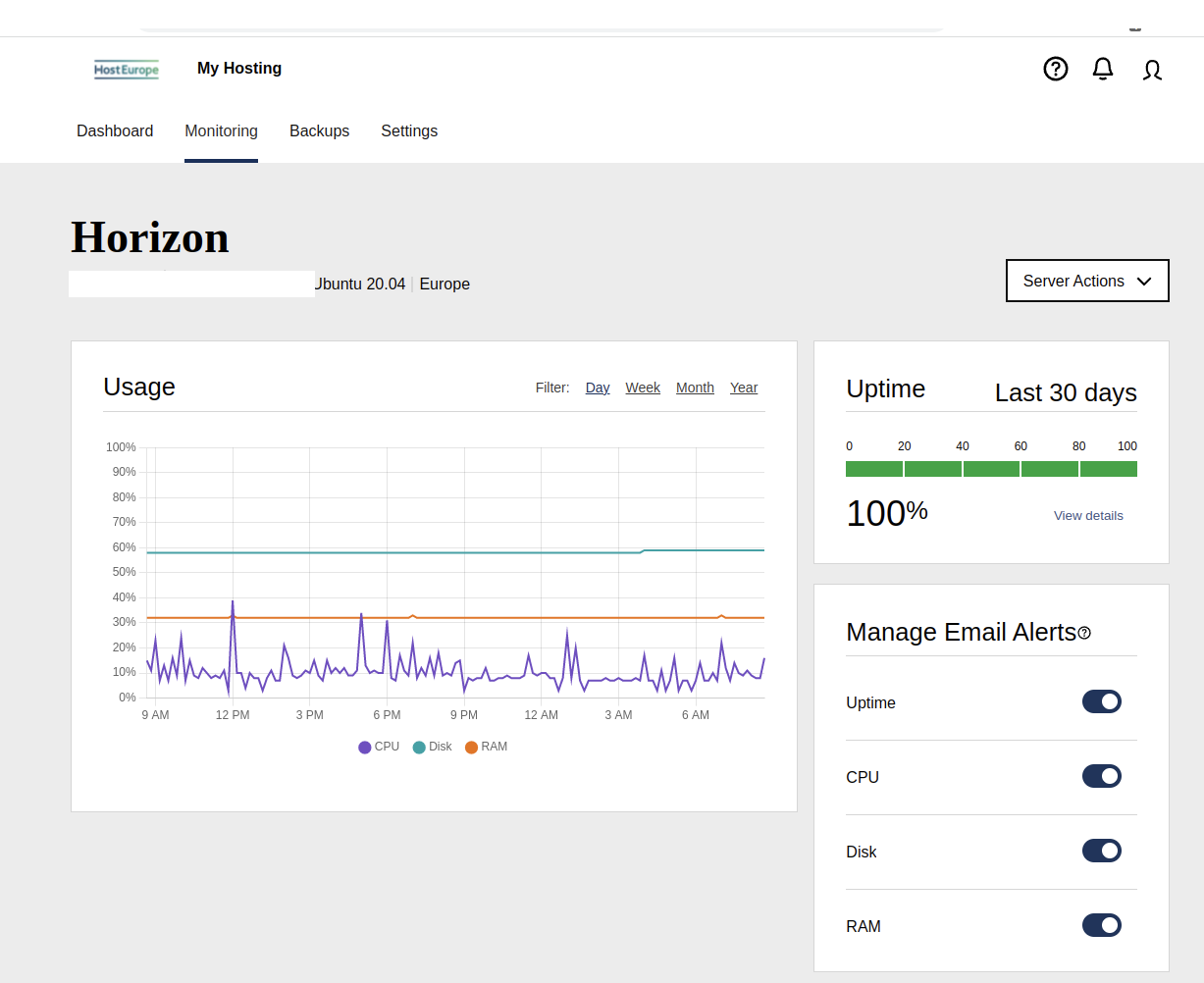Filter usage chart by Week
Viewport: 1204px width, 983px height.
tap(643, 388)
